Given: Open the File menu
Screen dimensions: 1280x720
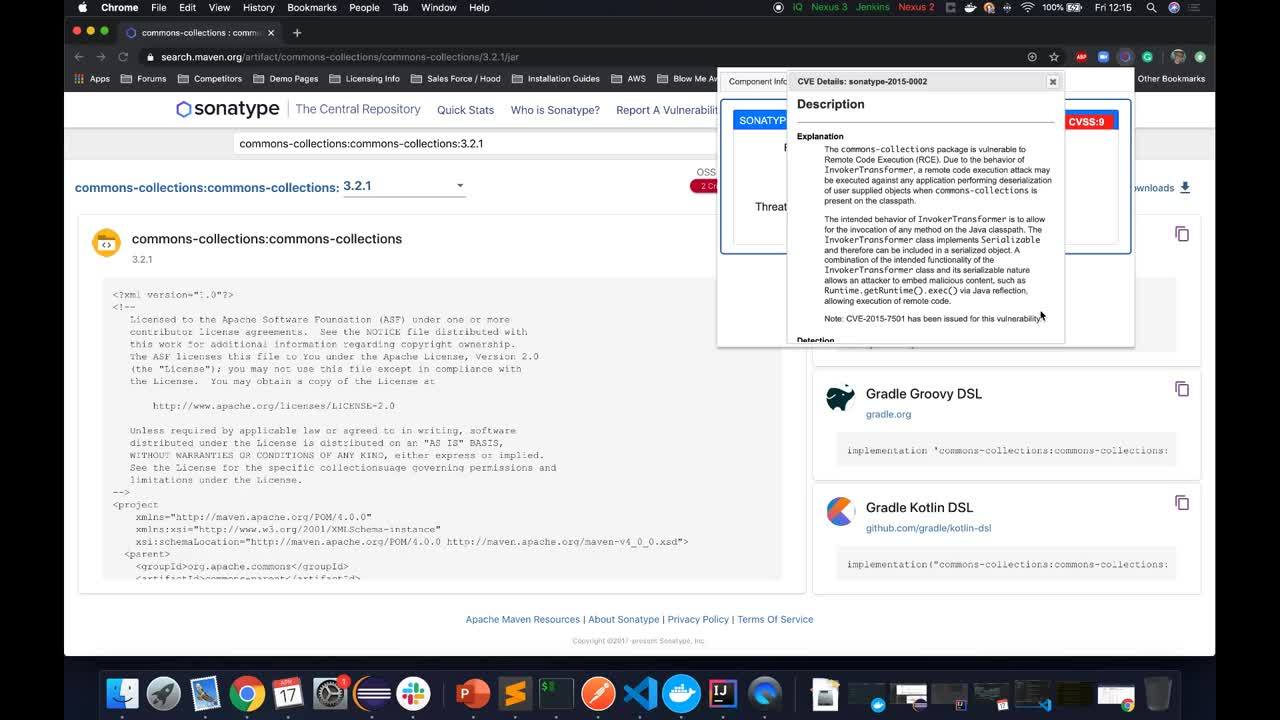Looking at the screenshot, I should (x=158, y=8).
